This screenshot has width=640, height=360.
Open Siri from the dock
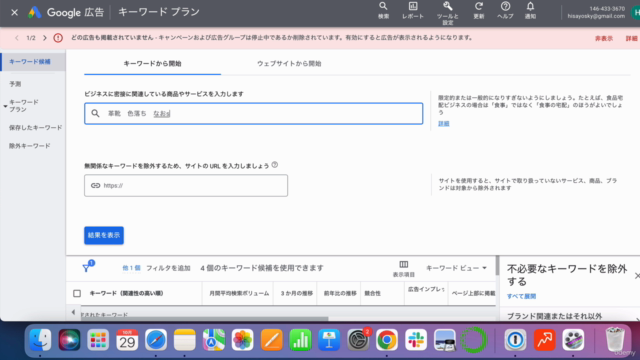pos(69,340)
